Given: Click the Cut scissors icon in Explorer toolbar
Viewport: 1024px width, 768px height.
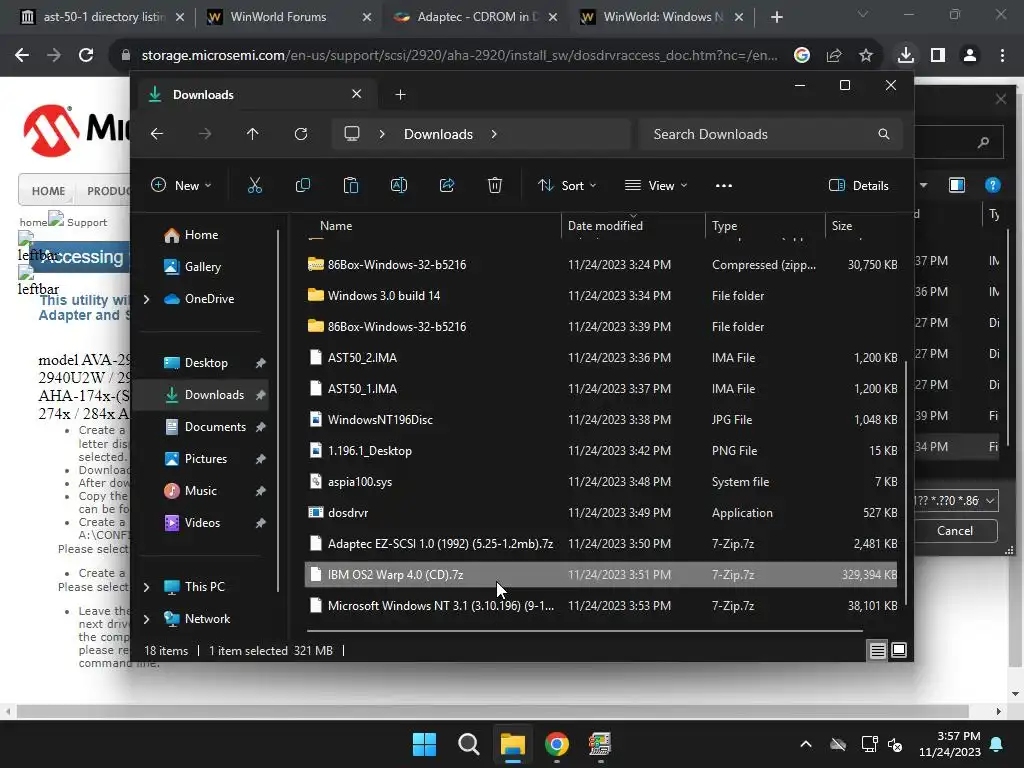Looking at the screenshot, I should (x=255, y=185).
